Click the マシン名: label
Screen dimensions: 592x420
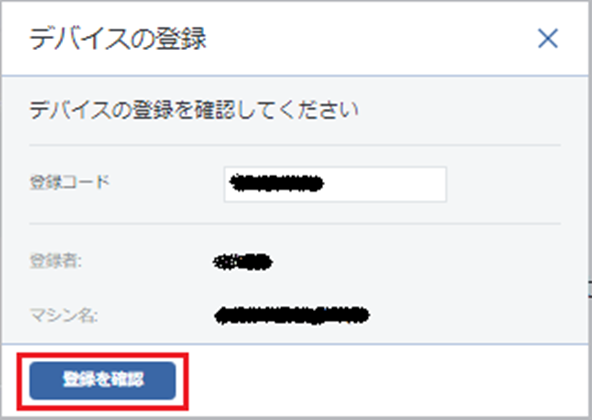click(x=64, y=315)
